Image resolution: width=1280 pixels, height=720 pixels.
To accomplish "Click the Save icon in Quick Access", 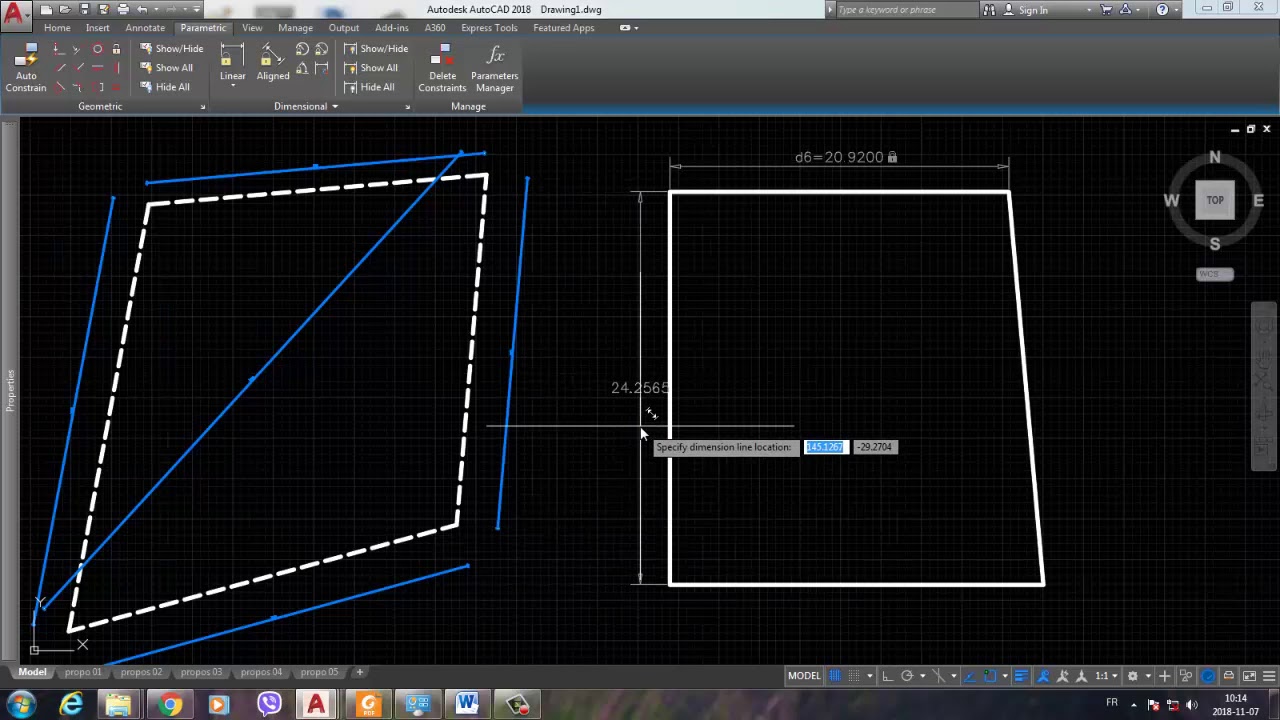I will point(84,9).
